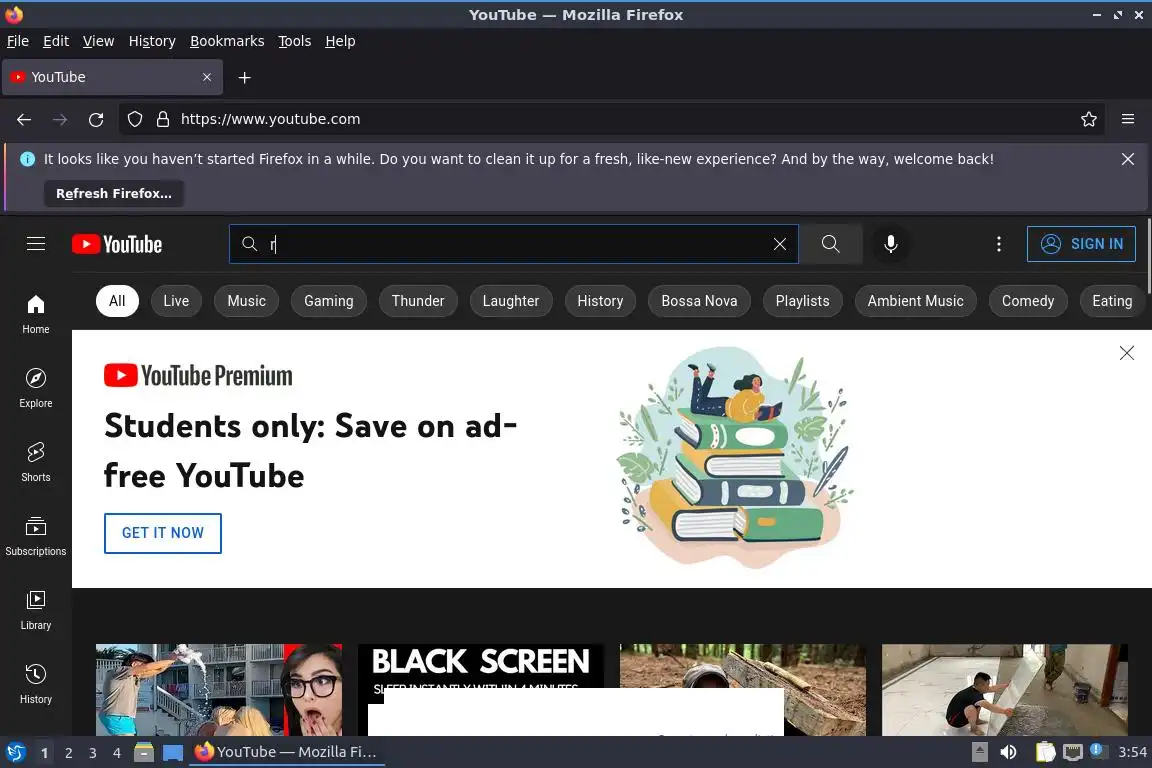
Task: Open a new browser tab
Action: coord(245,77)
